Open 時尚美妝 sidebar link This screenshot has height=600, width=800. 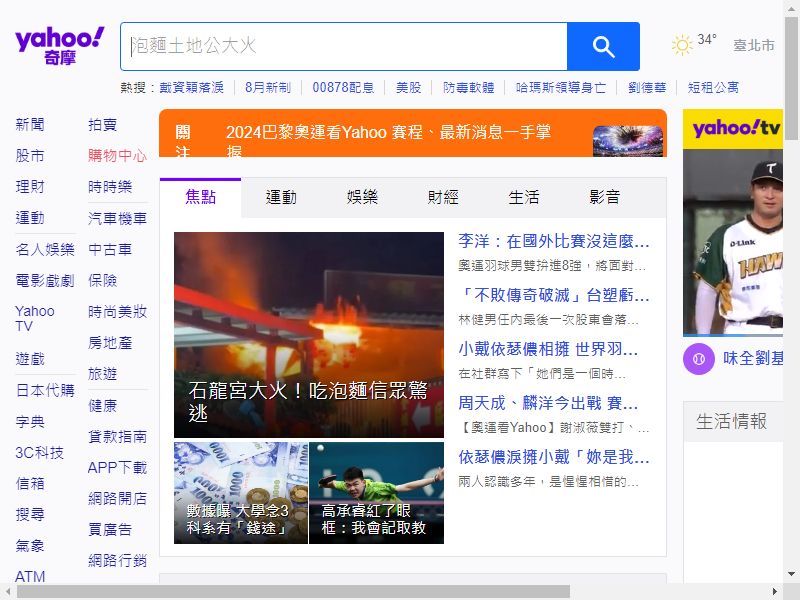pyautogui.click(x=117, y=312)
